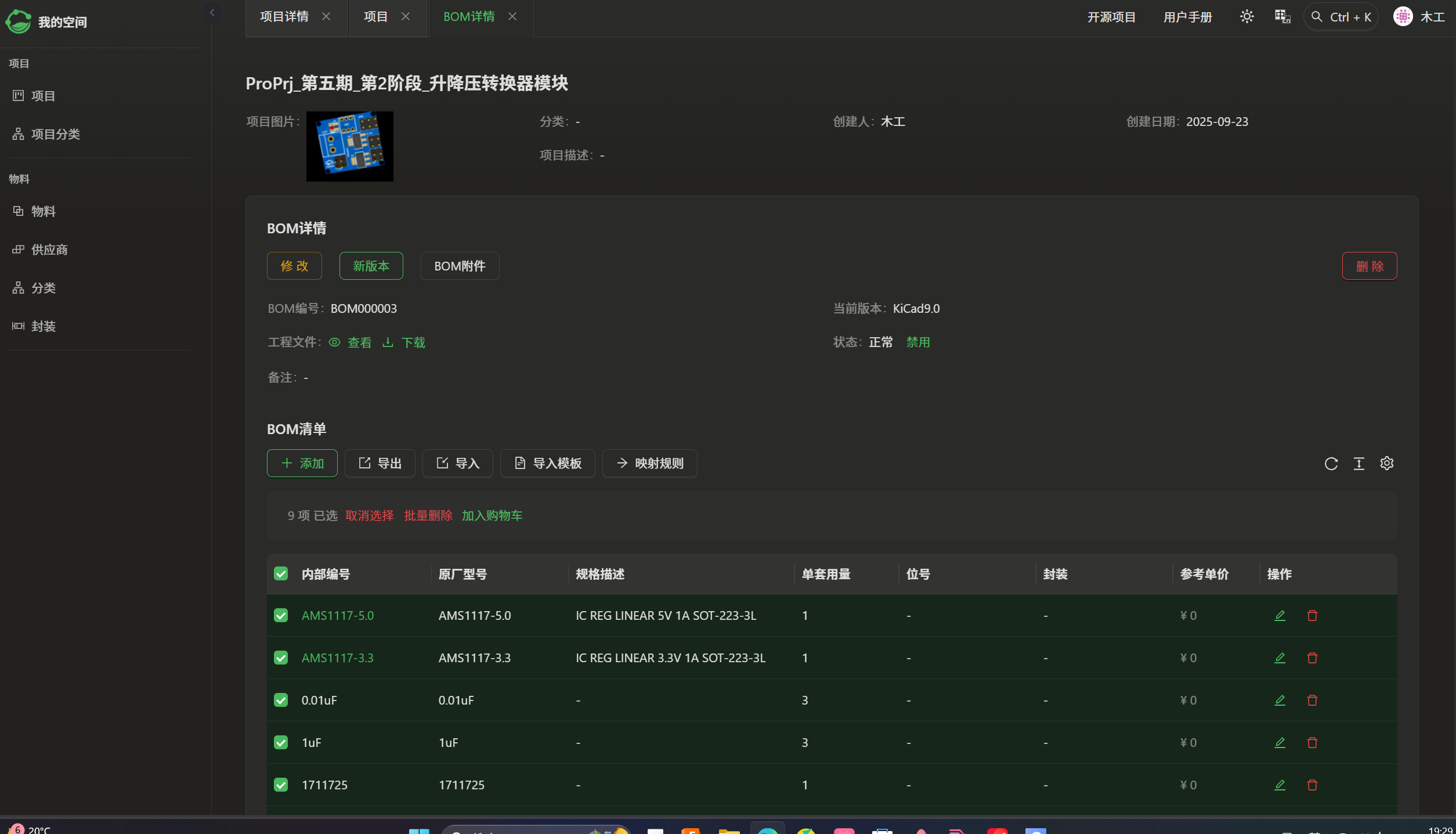Uncheck the select-all header checkbox
The image size is (1456, 834).
pyautogui.click(x=281, y=574)
